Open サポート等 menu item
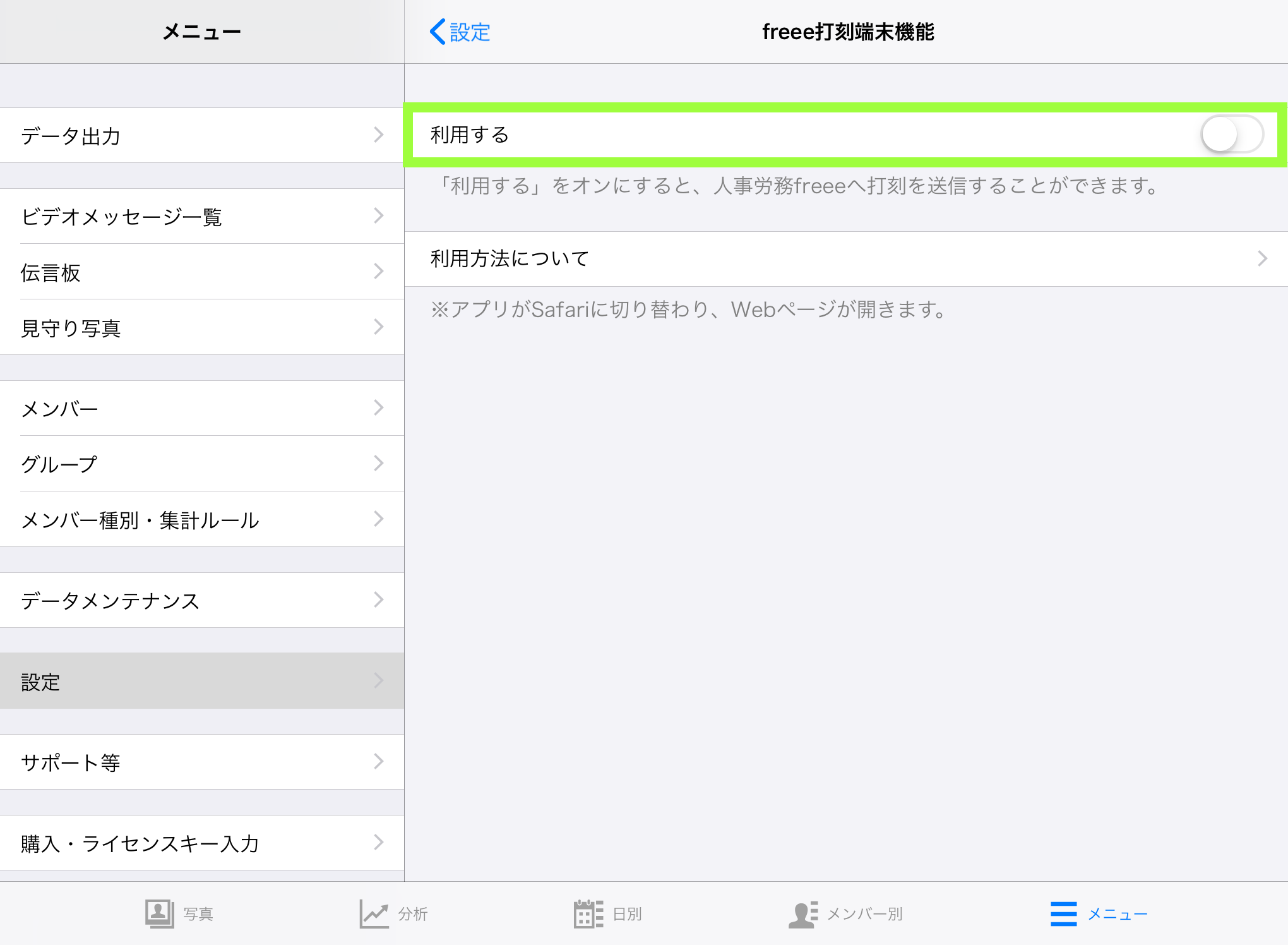The width and height of the screenshot is (1288, 945). tap(202, 762)
